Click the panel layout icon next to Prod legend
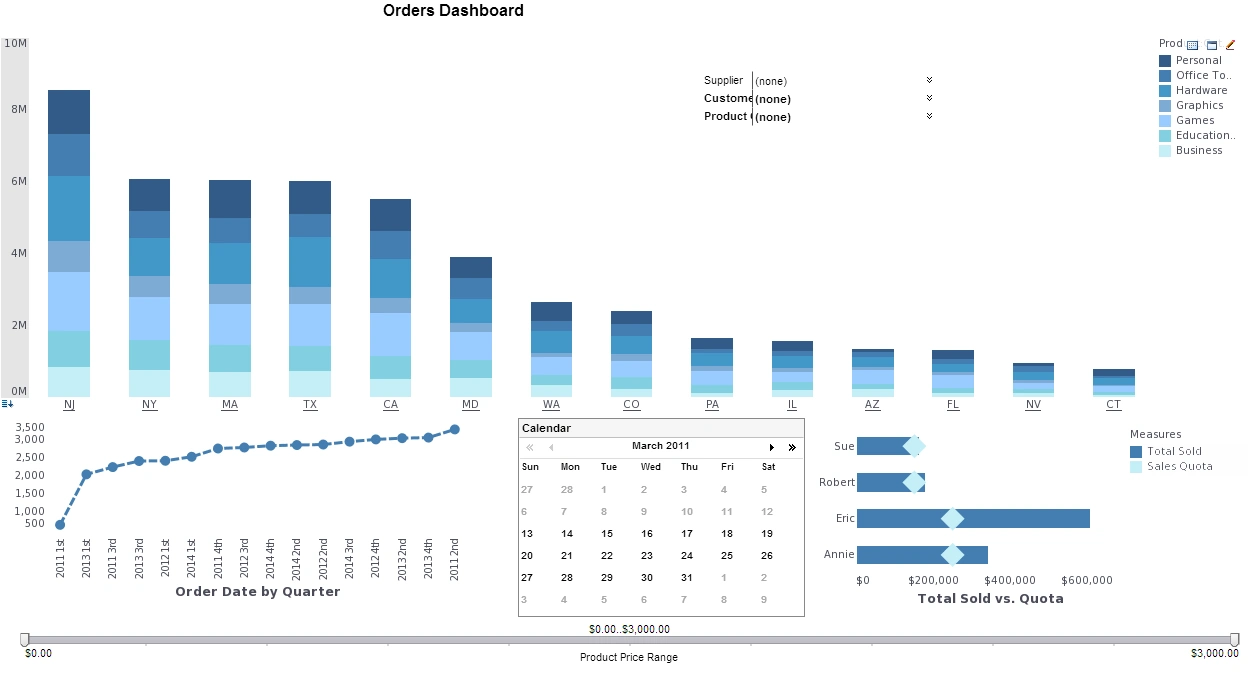 click(x=1212, y=43)
